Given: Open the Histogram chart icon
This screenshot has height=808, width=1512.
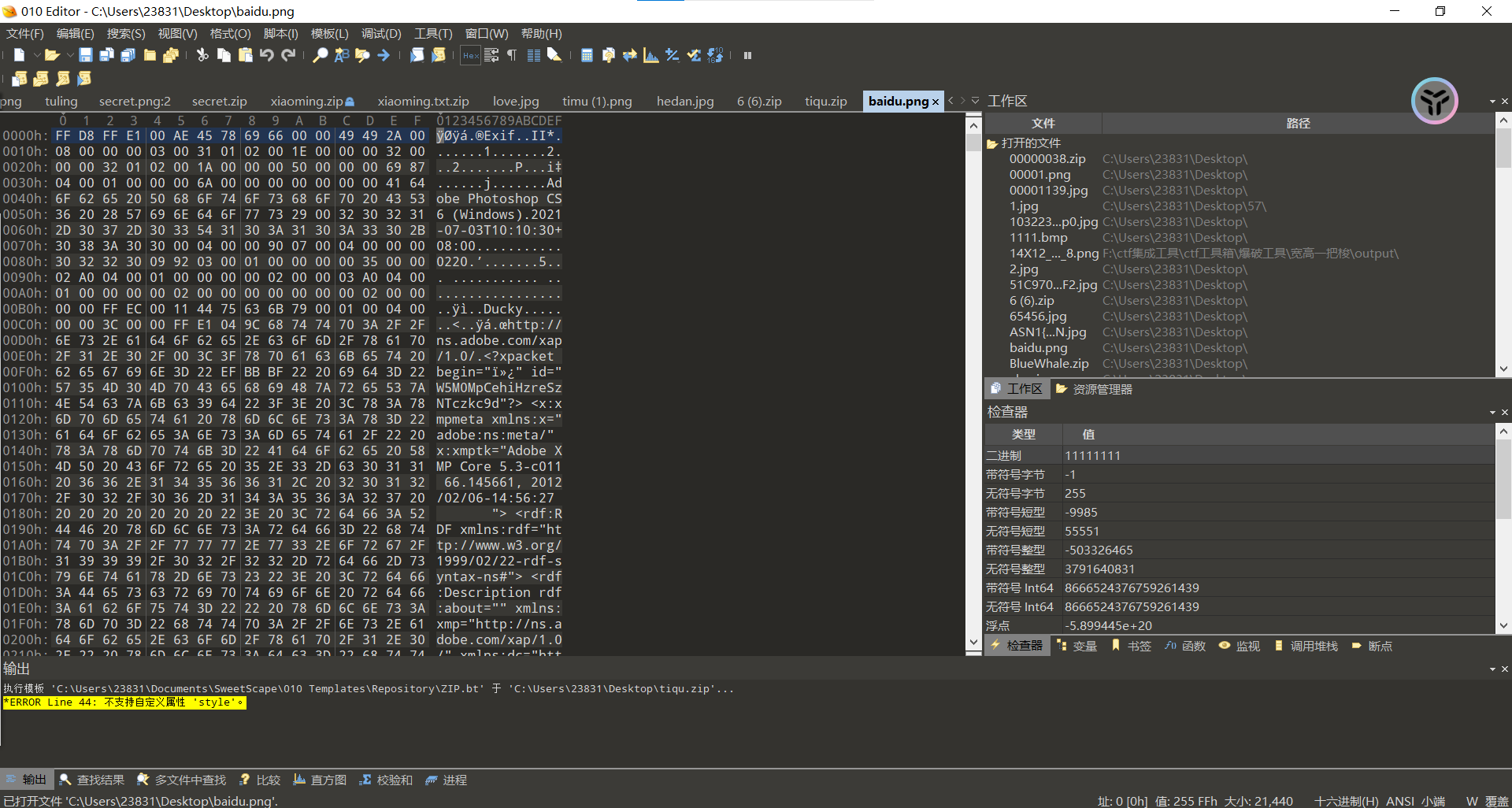Looking at the screenshot, I should pyautogui.click(x=651, y=55).
